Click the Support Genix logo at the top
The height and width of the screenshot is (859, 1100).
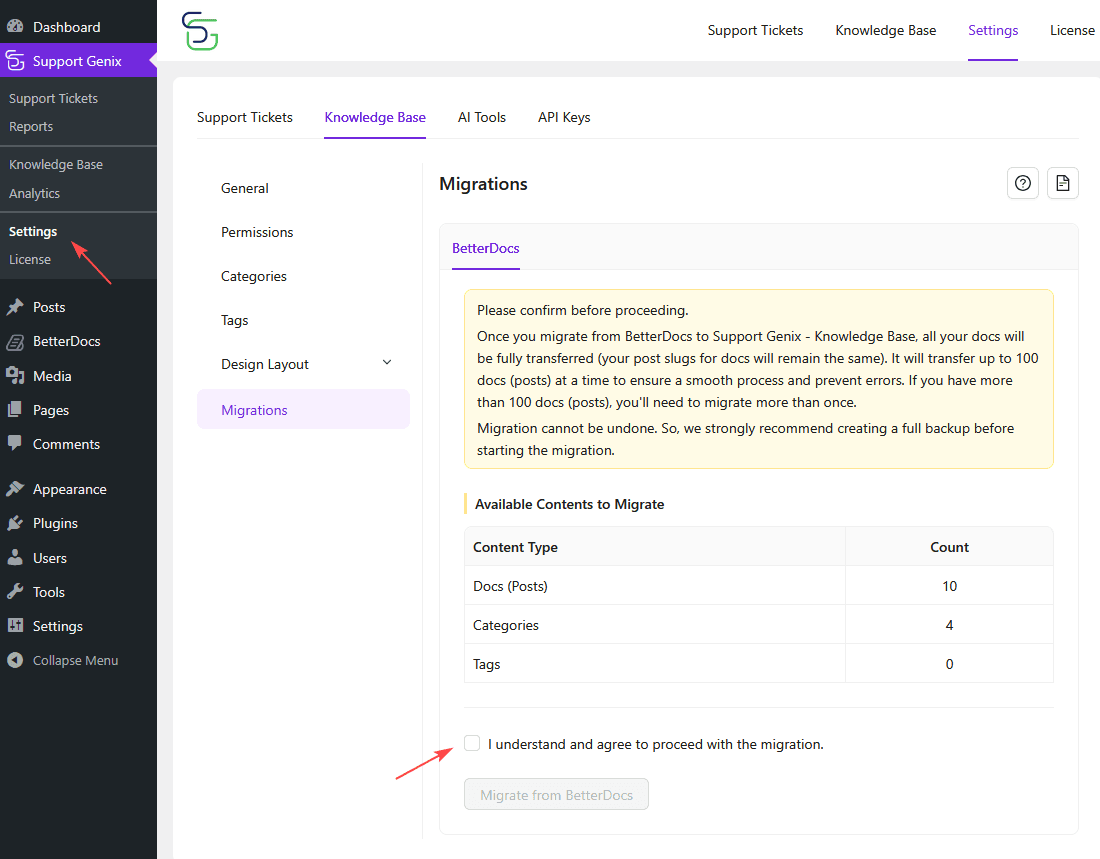tap(199, 31)
